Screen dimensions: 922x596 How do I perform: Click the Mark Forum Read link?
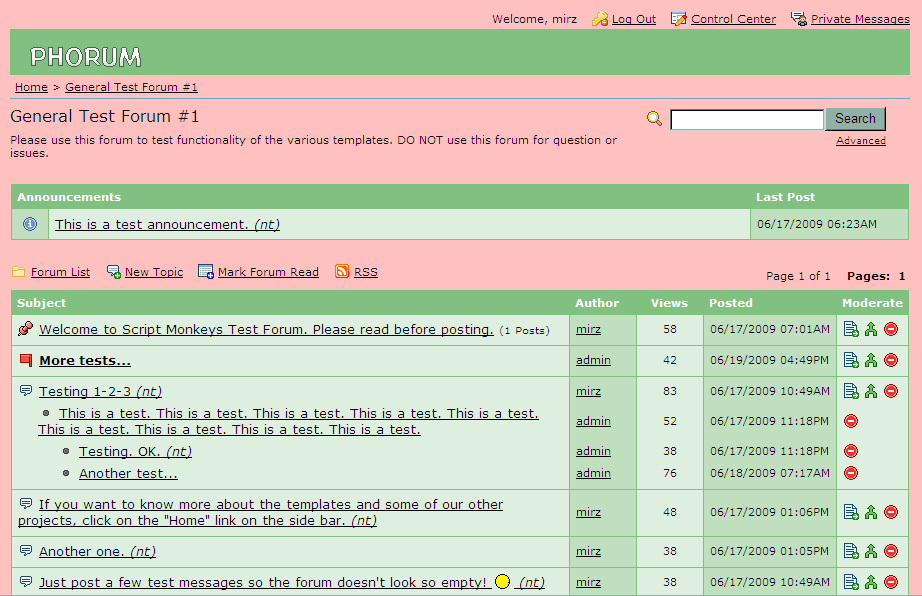[x=268, y=272]
